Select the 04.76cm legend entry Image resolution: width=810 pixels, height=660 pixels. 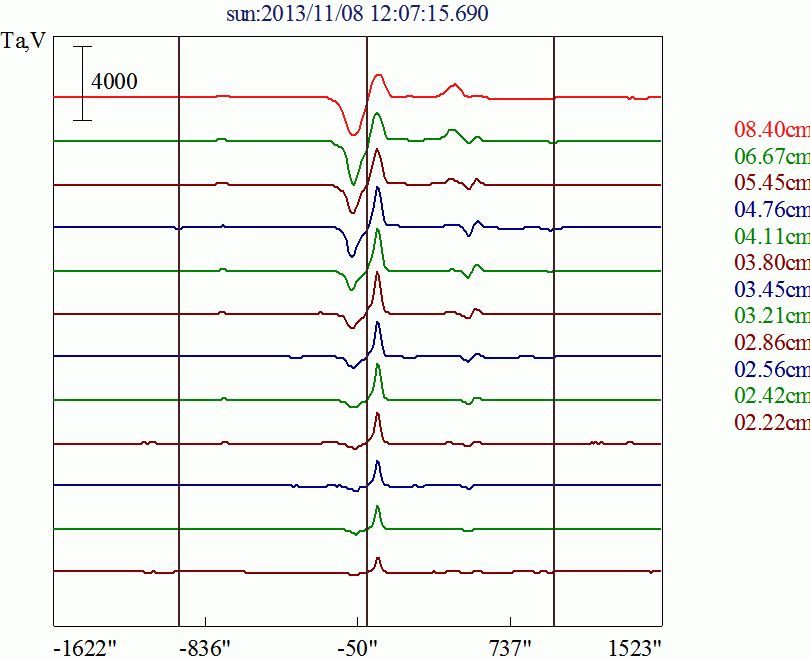point(772,209)
